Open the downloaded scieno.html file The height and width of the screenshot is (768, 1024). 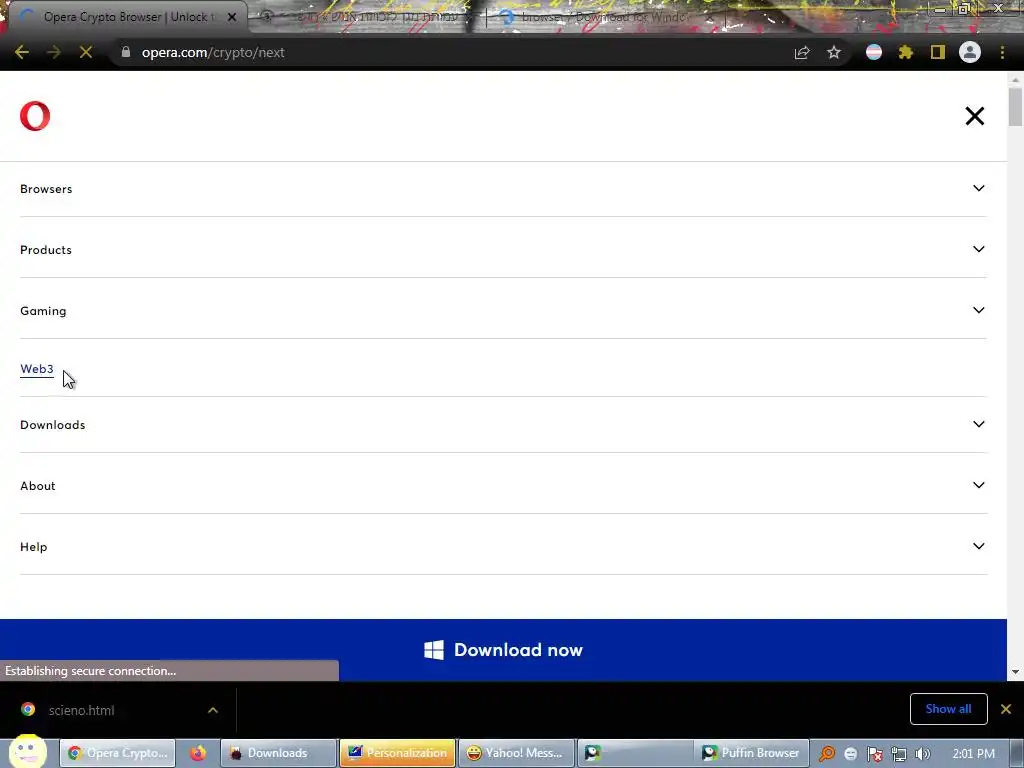tap(82, 710)
